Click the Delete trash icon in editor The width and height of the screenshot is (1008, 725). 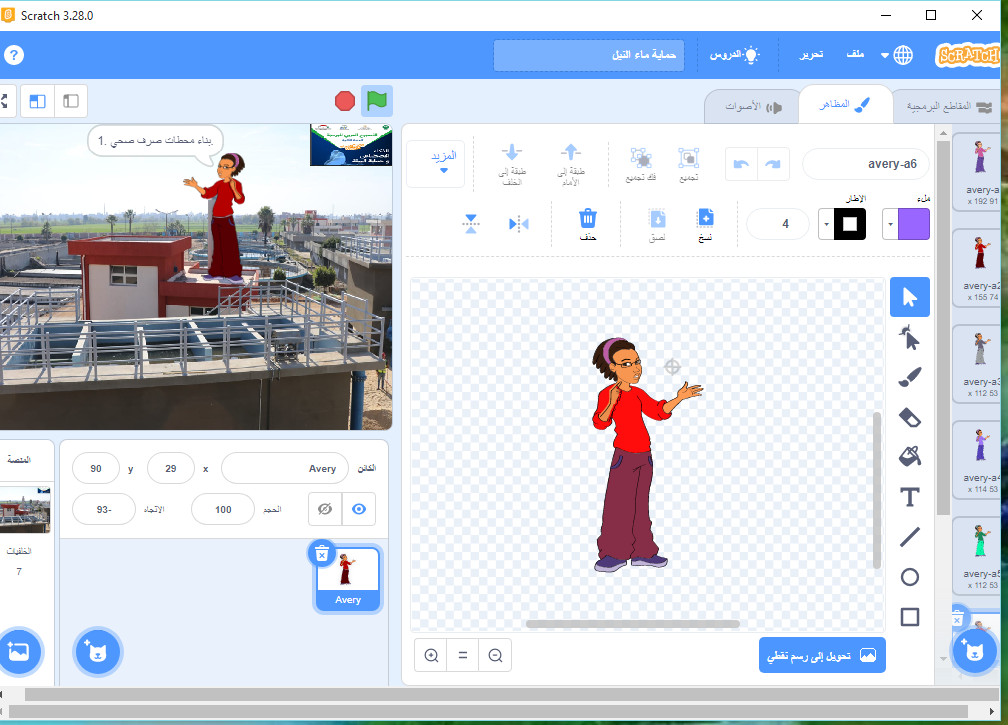pyautogui.click(x=588, y=224)
